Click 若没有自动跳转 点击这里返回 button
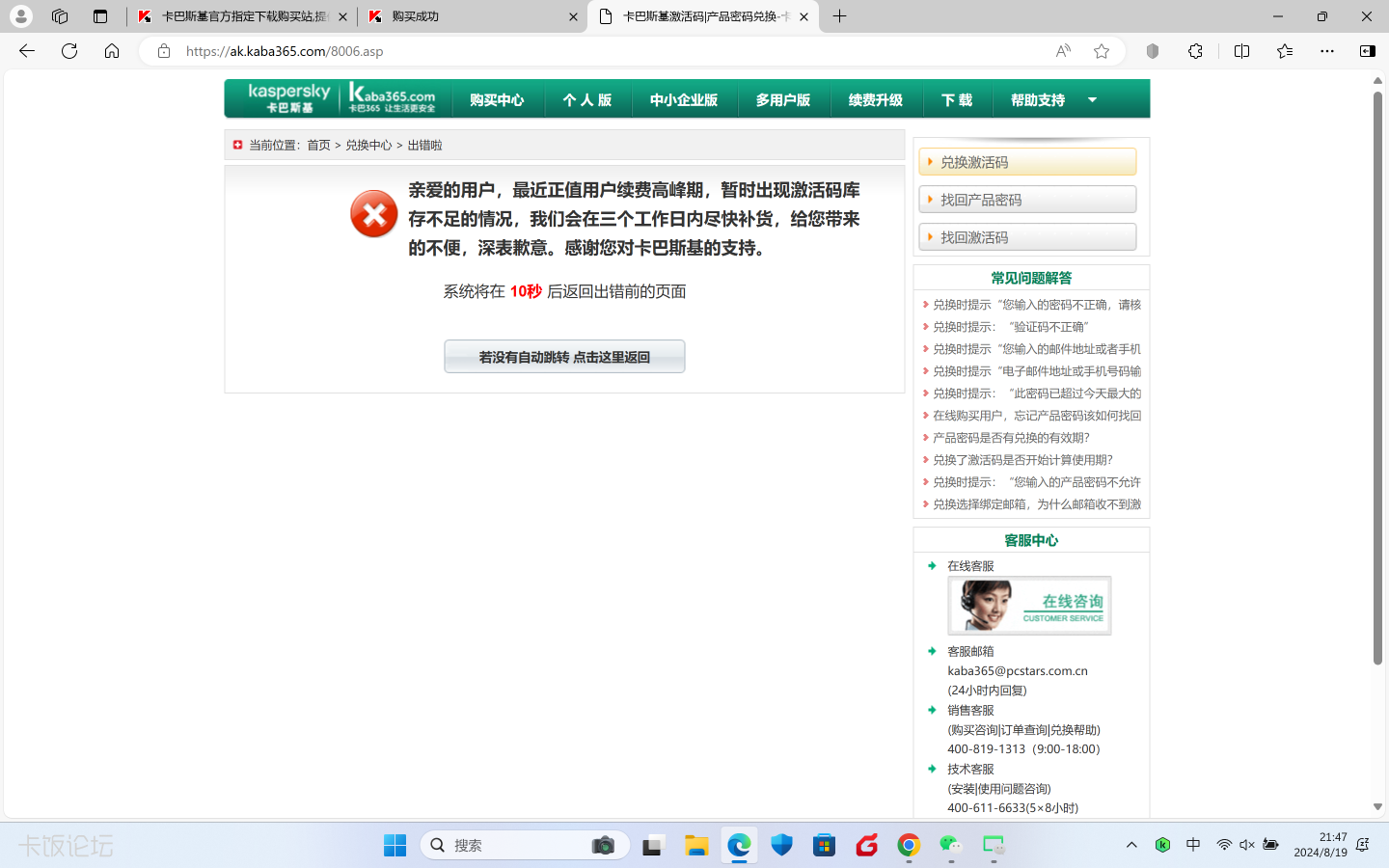The width and height of the screenshot is (1389, 868). click(564, 357)
